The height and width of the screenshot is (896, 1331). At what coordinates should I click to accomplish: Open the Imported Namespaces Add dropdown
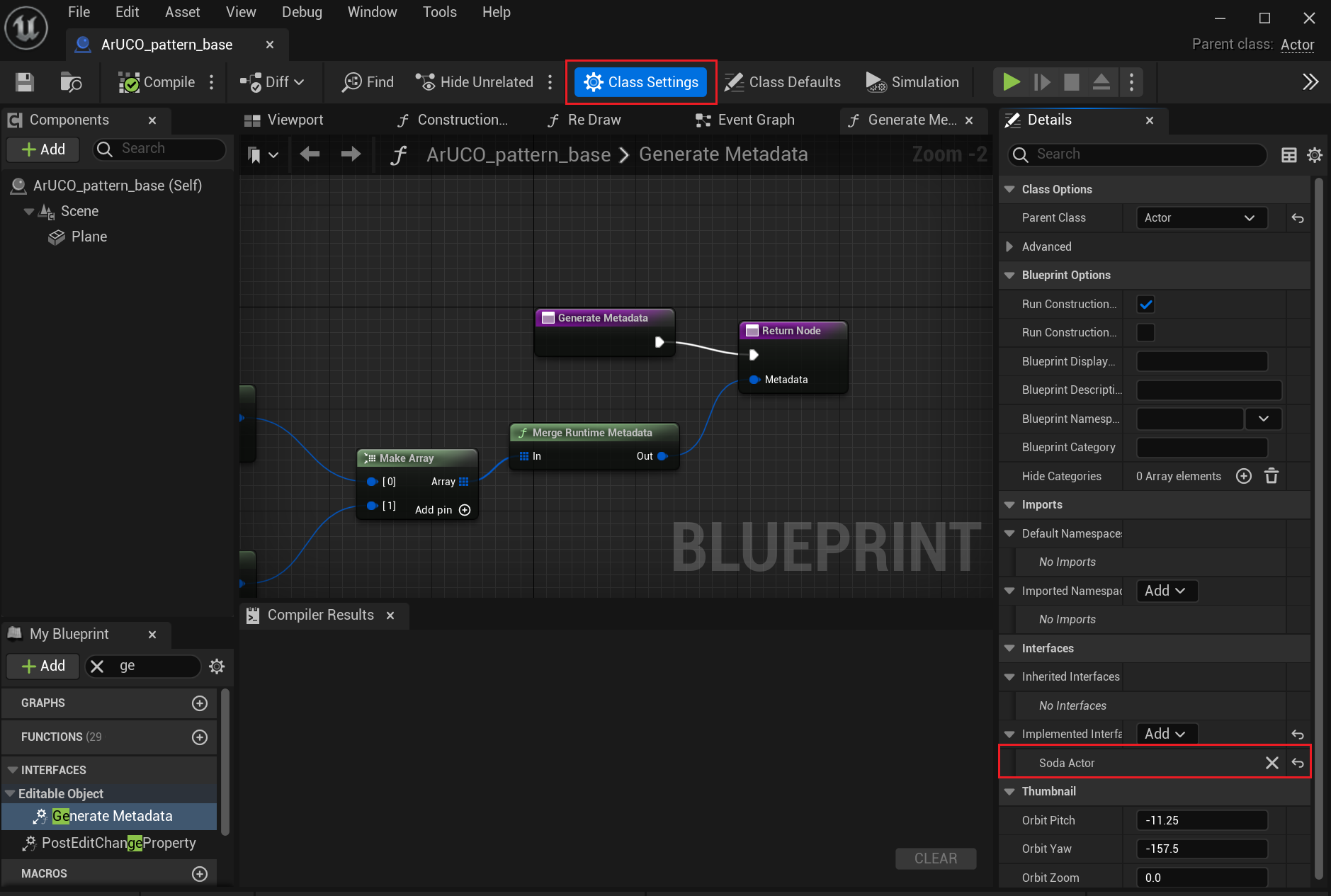click(1166, 591)
